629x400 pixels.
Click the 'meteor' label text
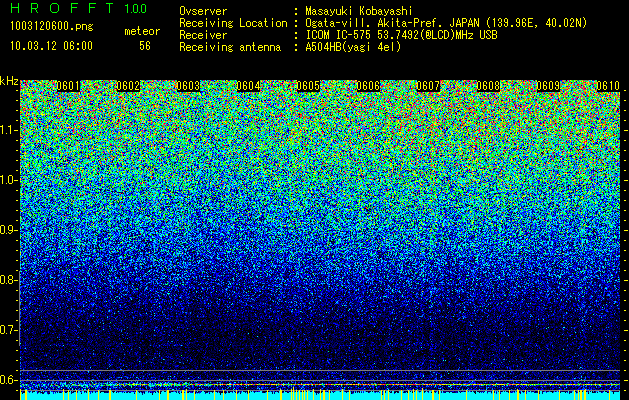tap(142, 31)
